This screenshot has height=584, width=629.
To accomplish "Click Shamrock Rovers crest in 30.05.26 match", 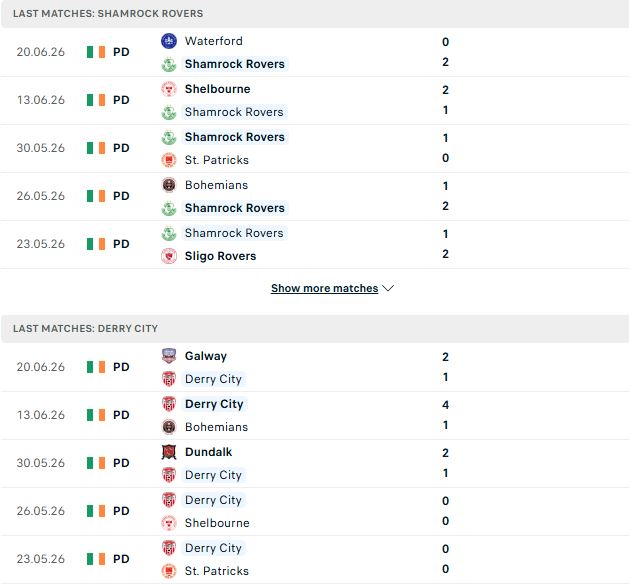I will coord(169,137).
